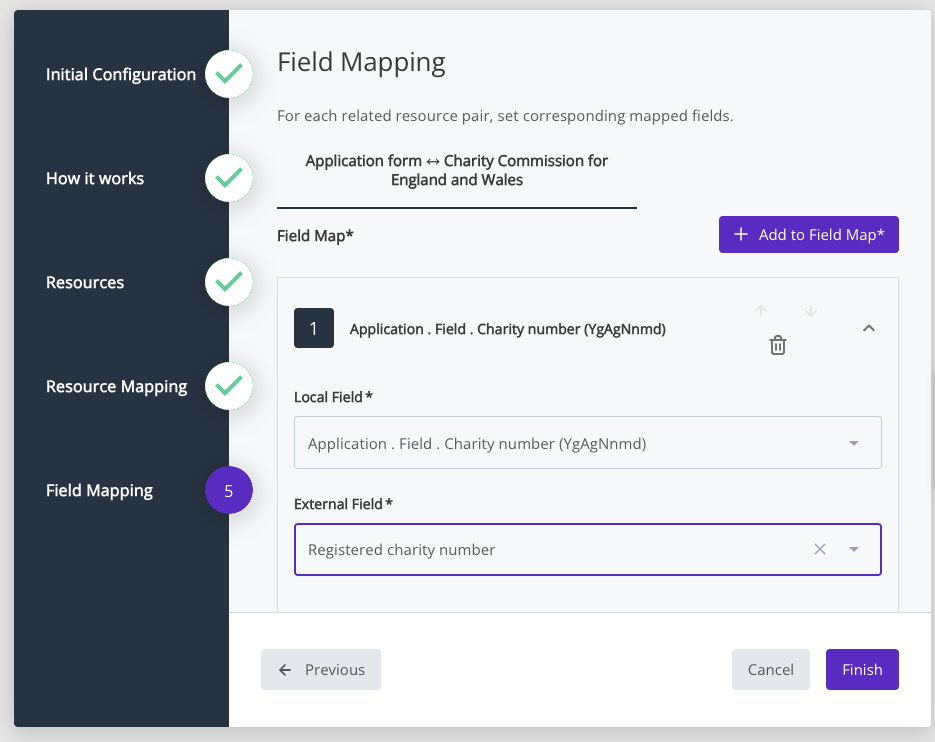Image resolution: width=935 pixels, height=742 pixels.
Task: Finish the integration setup
Action: pos(862,669)
